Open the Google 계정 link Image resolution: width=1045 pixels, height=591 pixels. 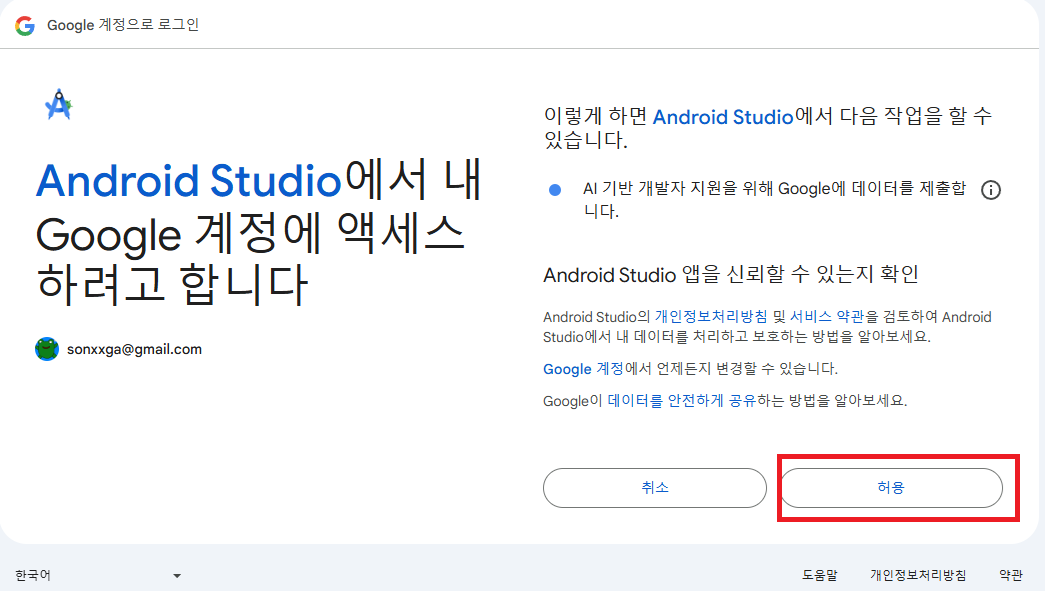tap(583, 368)
